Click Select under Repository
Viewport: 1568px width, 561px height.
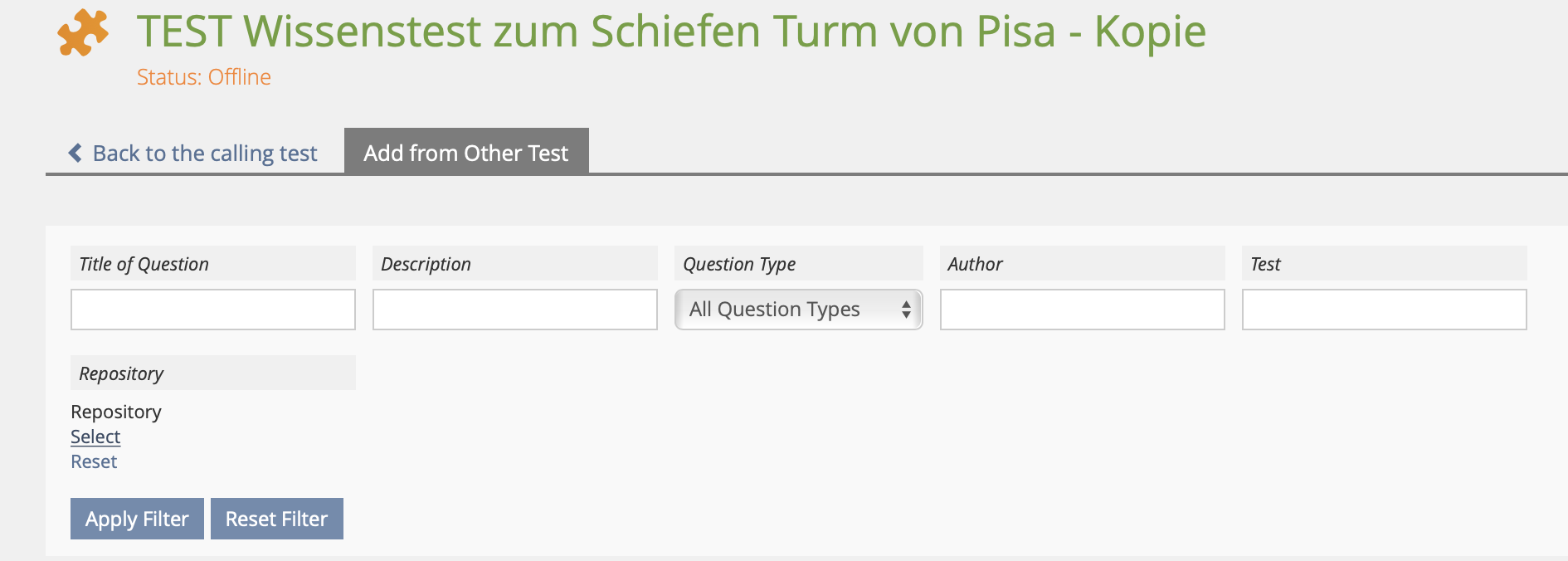[x=95, y=437]
